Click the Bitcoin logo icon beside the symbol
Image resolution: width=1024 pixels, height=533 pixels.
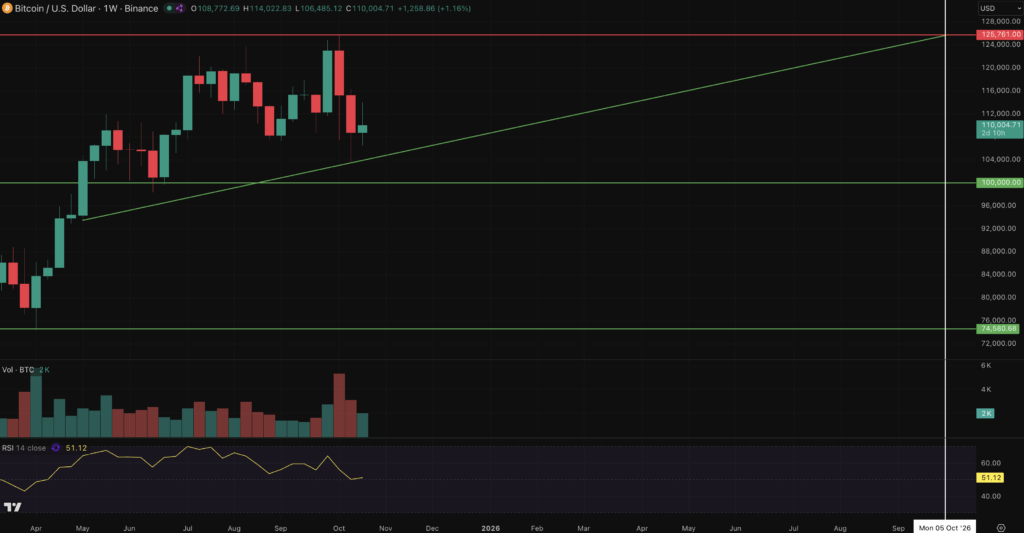[x=7, y=8]
